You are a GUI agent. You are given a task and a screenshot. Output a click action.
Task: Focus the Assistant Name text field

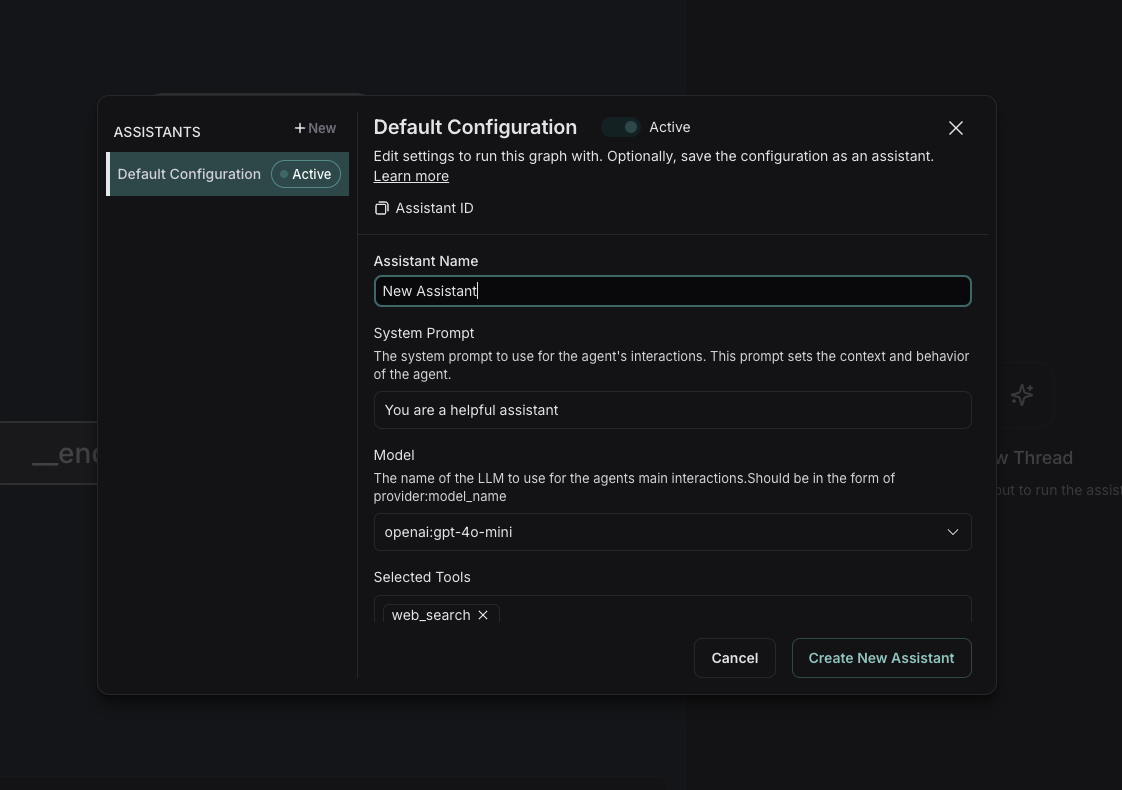click(672, 291)
